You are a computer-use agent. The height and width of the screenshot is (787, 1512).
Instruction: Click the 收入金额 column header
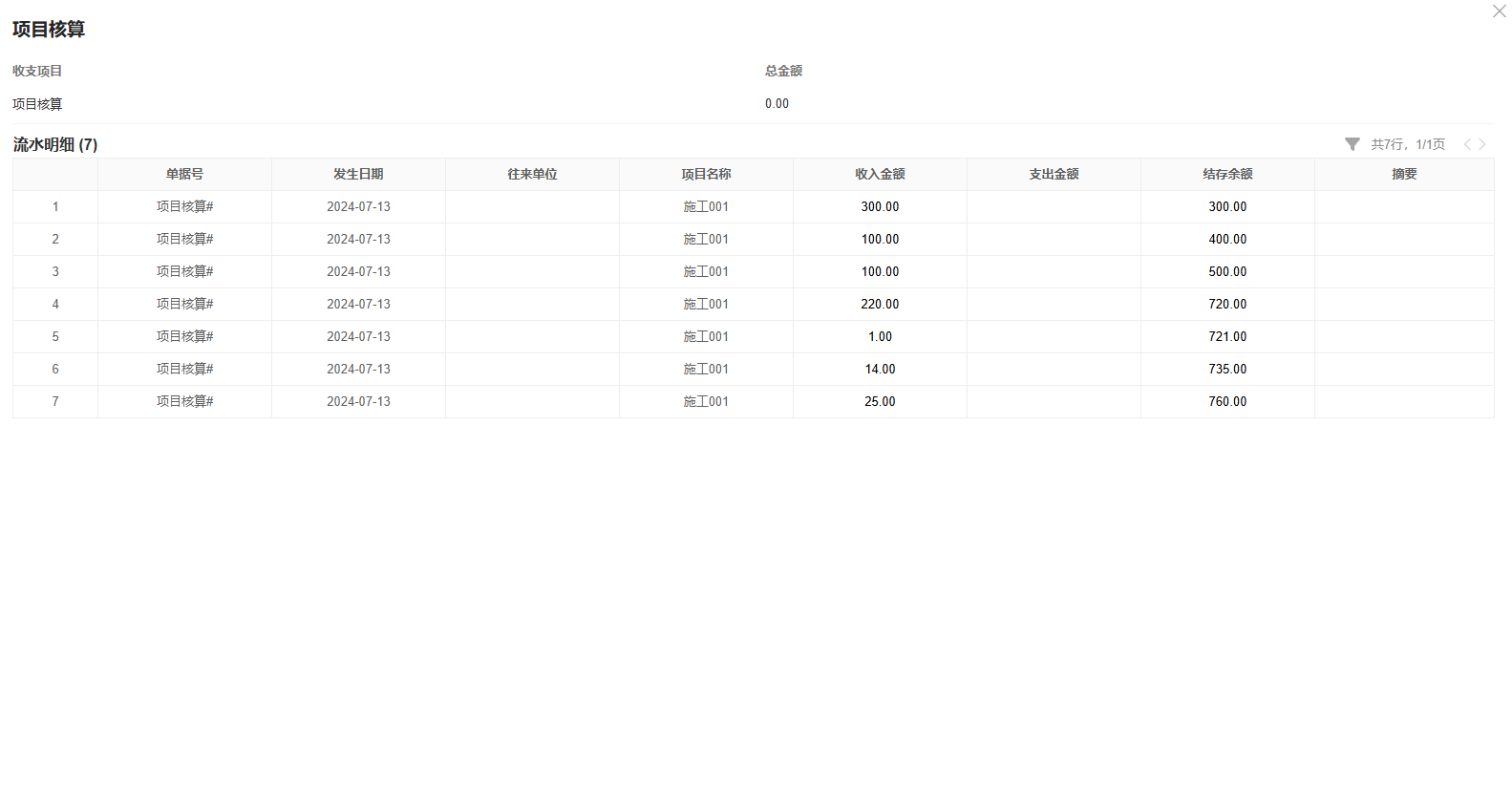880,174
